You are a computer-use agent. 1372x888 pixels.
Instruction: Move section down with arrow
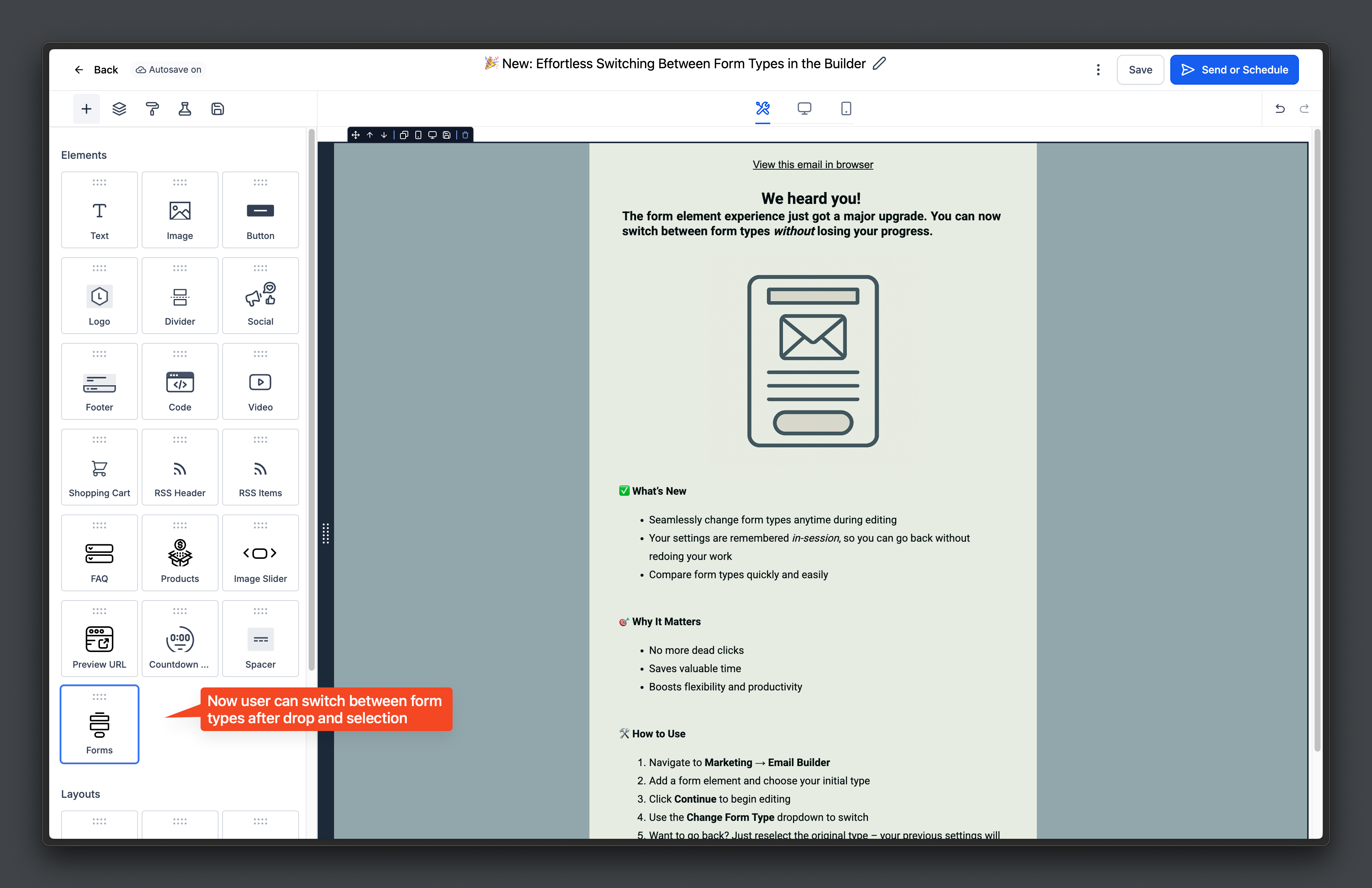[384, 135]
